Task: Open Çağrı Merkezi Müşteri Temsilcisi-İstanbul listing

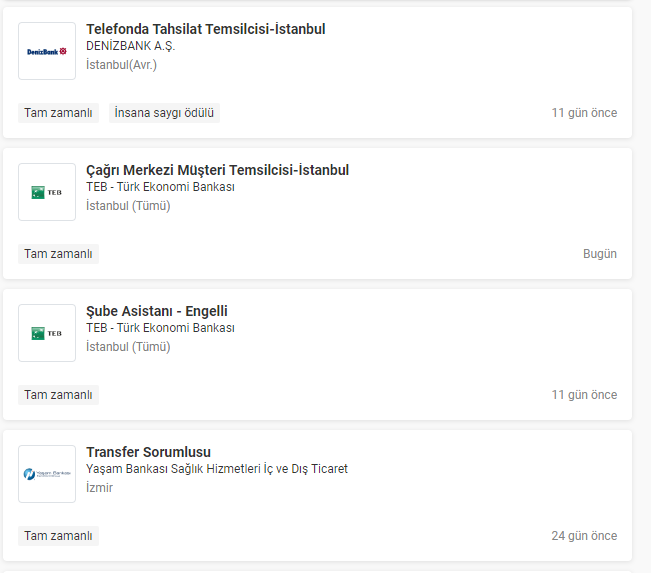Action: 217,170
